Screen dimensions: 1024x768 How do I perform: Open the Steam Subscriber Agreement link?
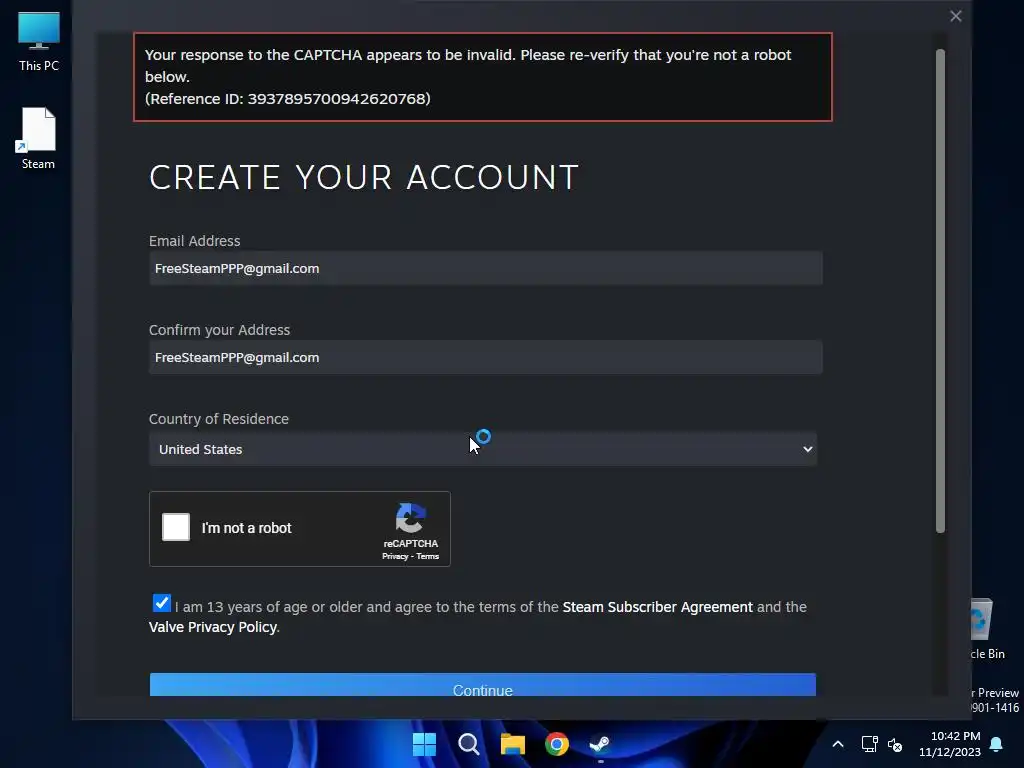(x=658, y=607)
